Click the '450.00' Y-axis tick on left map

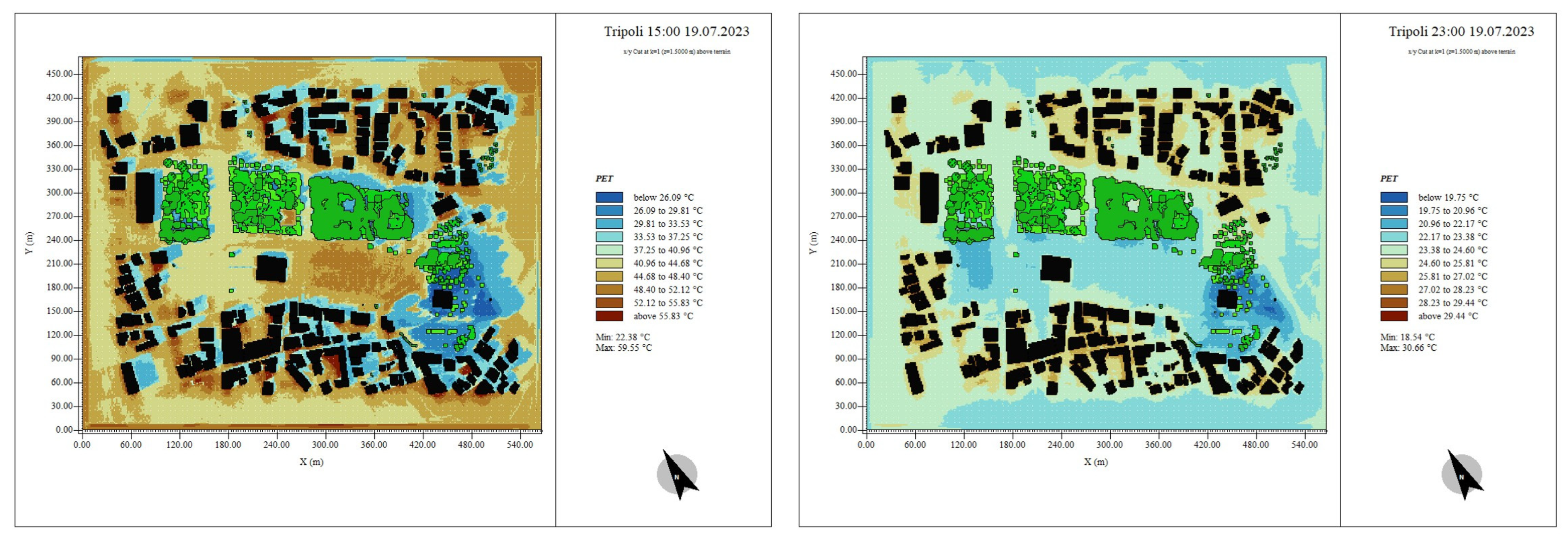point(59,74)
